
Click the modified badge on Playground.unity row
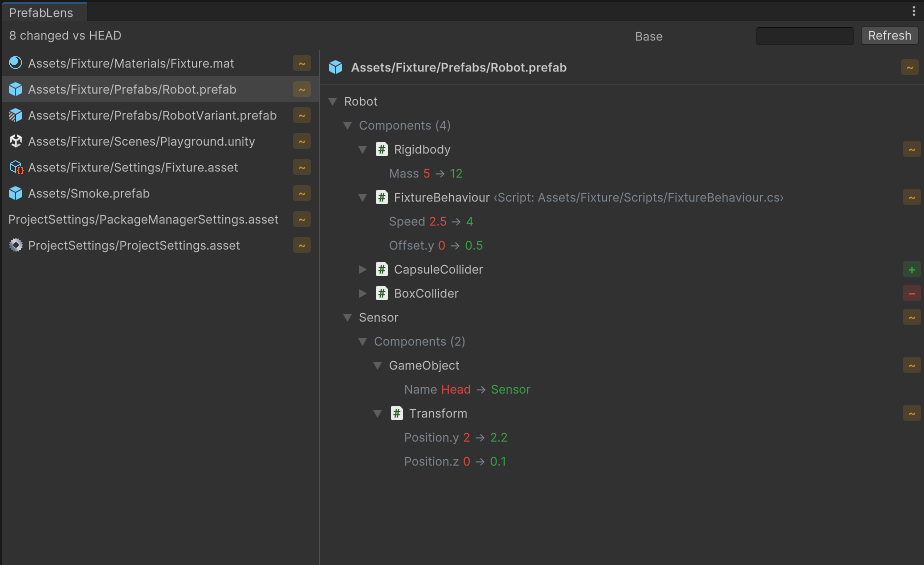(x=302, y=141)
